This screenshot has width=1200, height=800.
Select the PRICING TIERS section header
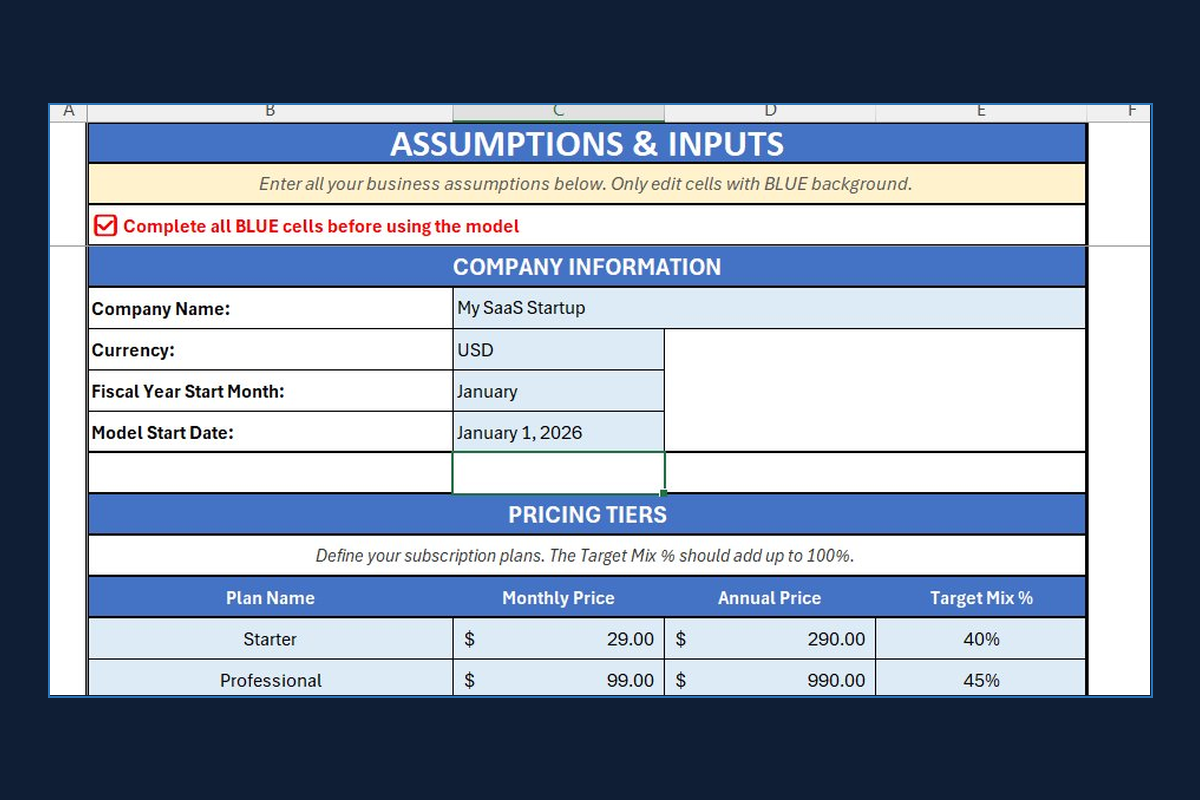point(587,515)
